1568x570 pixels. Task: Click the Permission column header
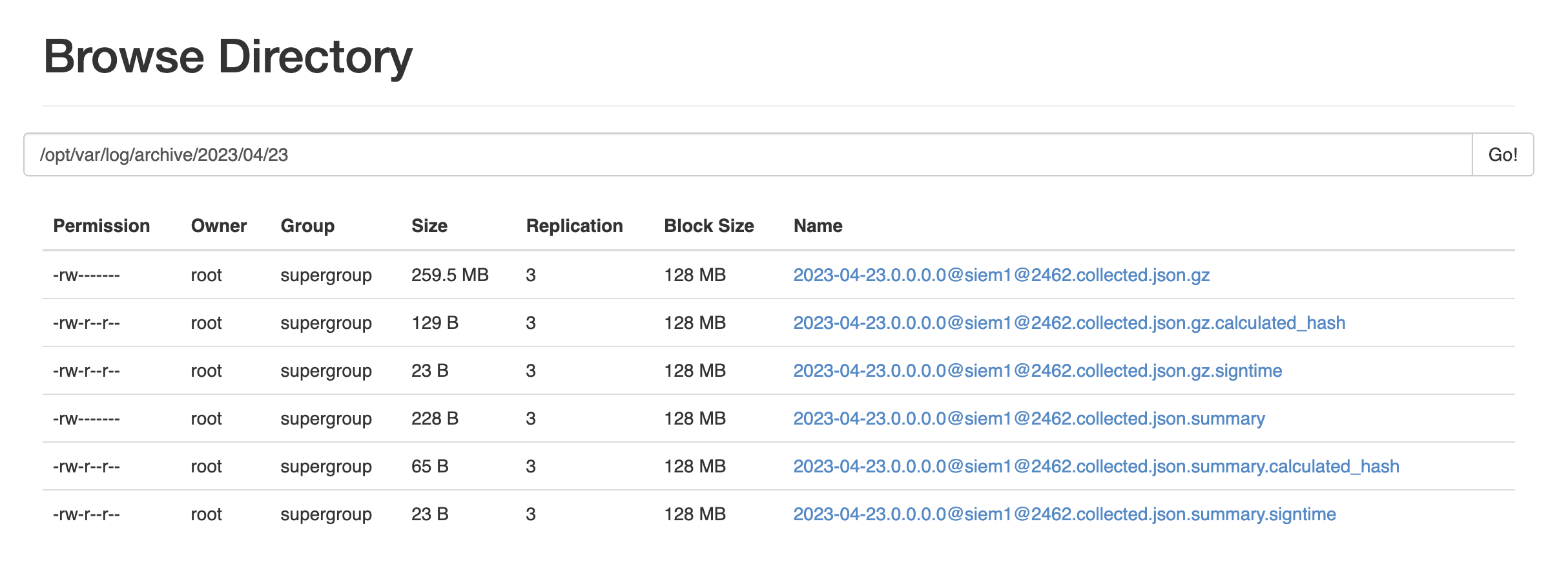click(x=101, y=226)
